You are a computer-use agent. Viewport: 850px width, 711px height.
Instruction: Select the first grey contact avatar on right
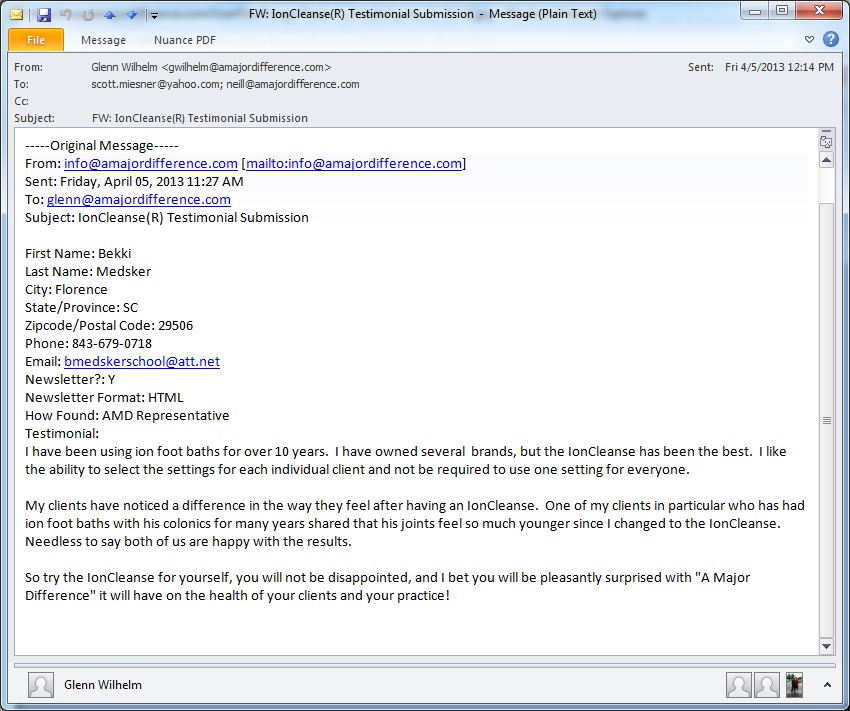point(739,686)
